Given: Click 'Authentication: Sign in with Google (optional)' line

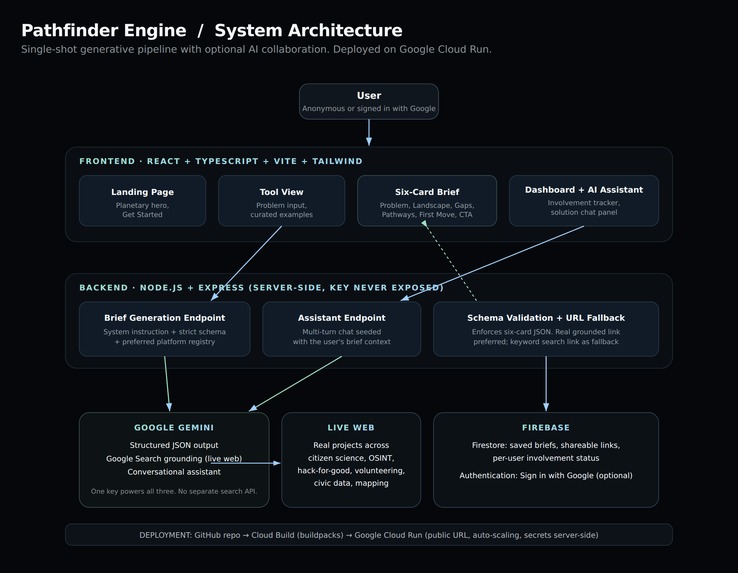Looking at the screenshot, I should coord(546,476).
